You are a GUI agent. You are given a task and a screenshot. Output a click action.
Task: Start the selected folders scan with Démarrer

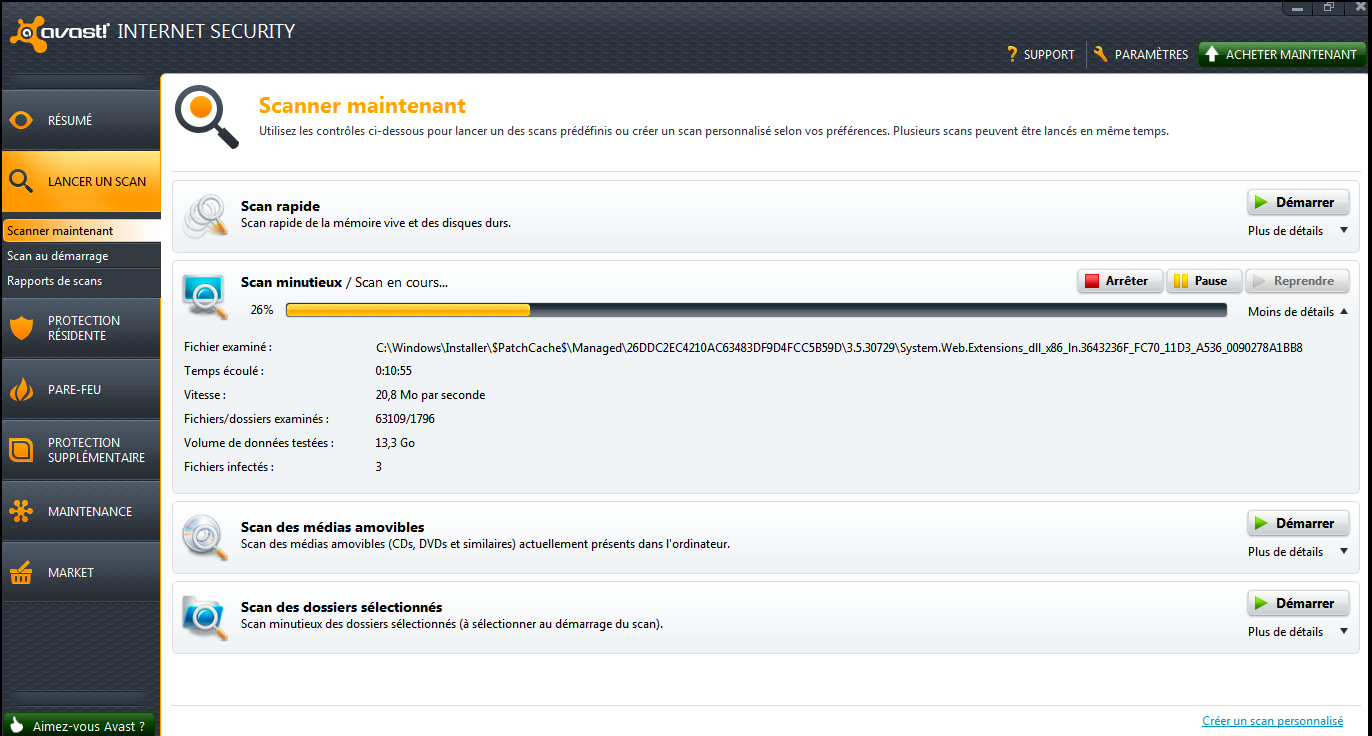[x=1298, y=603]
